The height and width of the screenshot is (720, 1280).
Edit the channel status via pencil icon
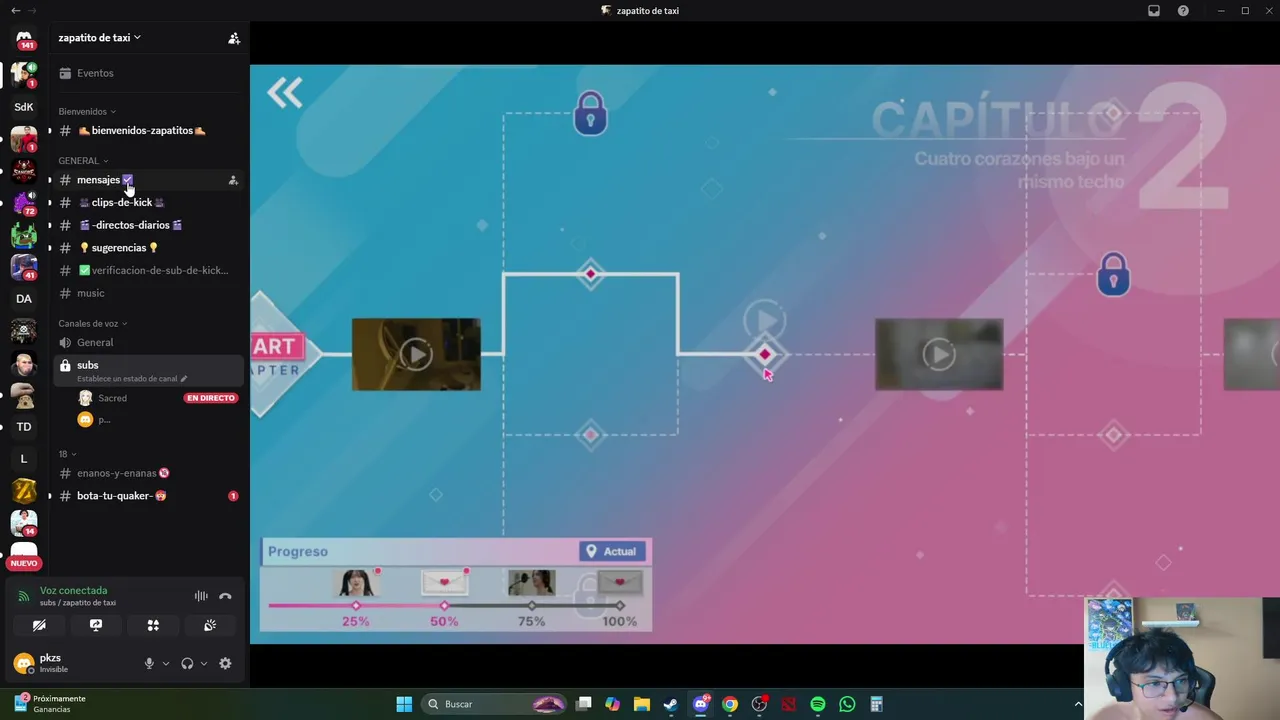point(184,379)
